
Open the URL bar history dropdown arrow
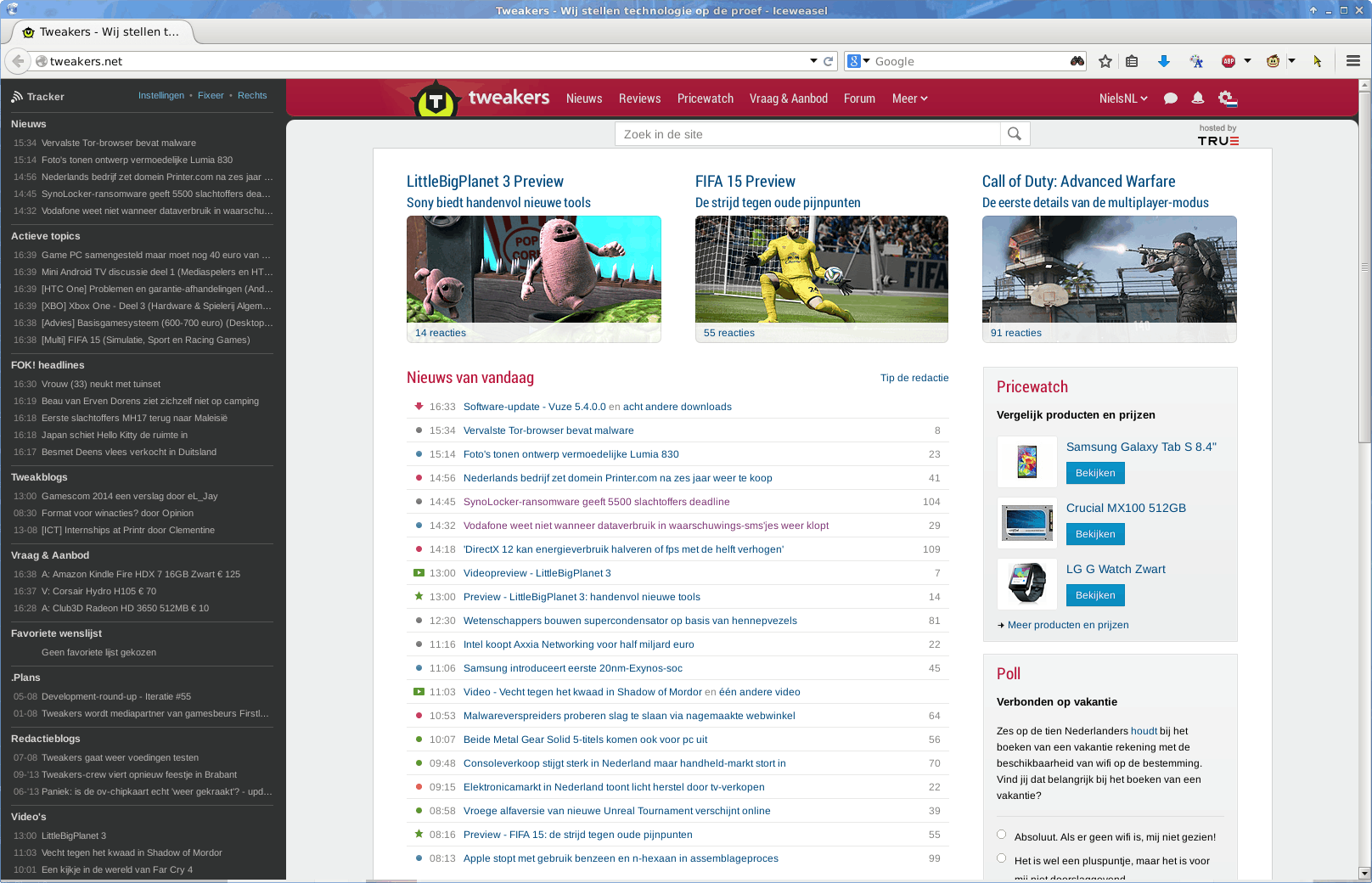pyautogui.click(x=813, y=61)
